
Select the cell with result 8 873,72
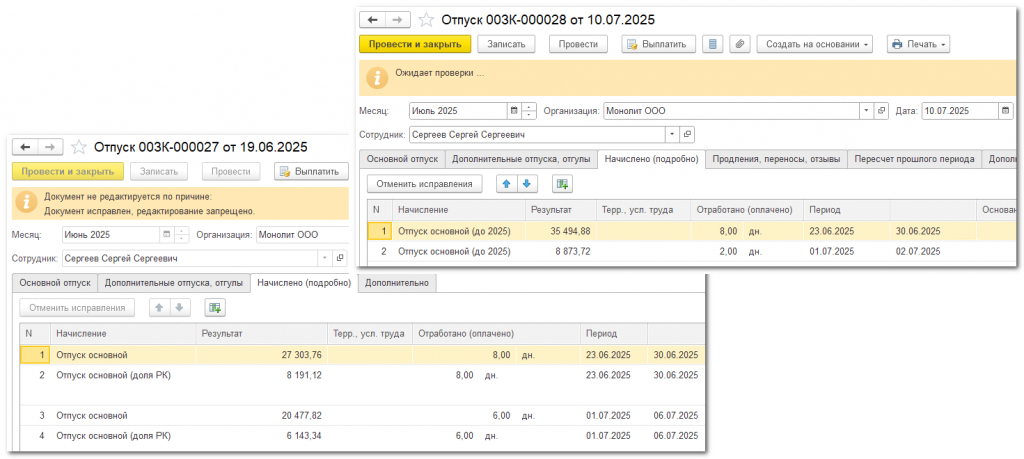(561, 251)
